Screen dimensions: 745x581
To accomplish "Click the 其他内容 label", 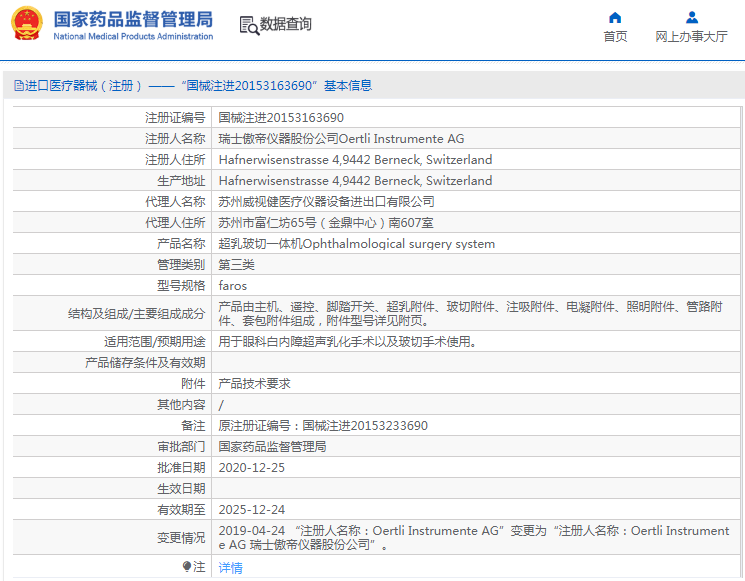I will pos(181,405).
